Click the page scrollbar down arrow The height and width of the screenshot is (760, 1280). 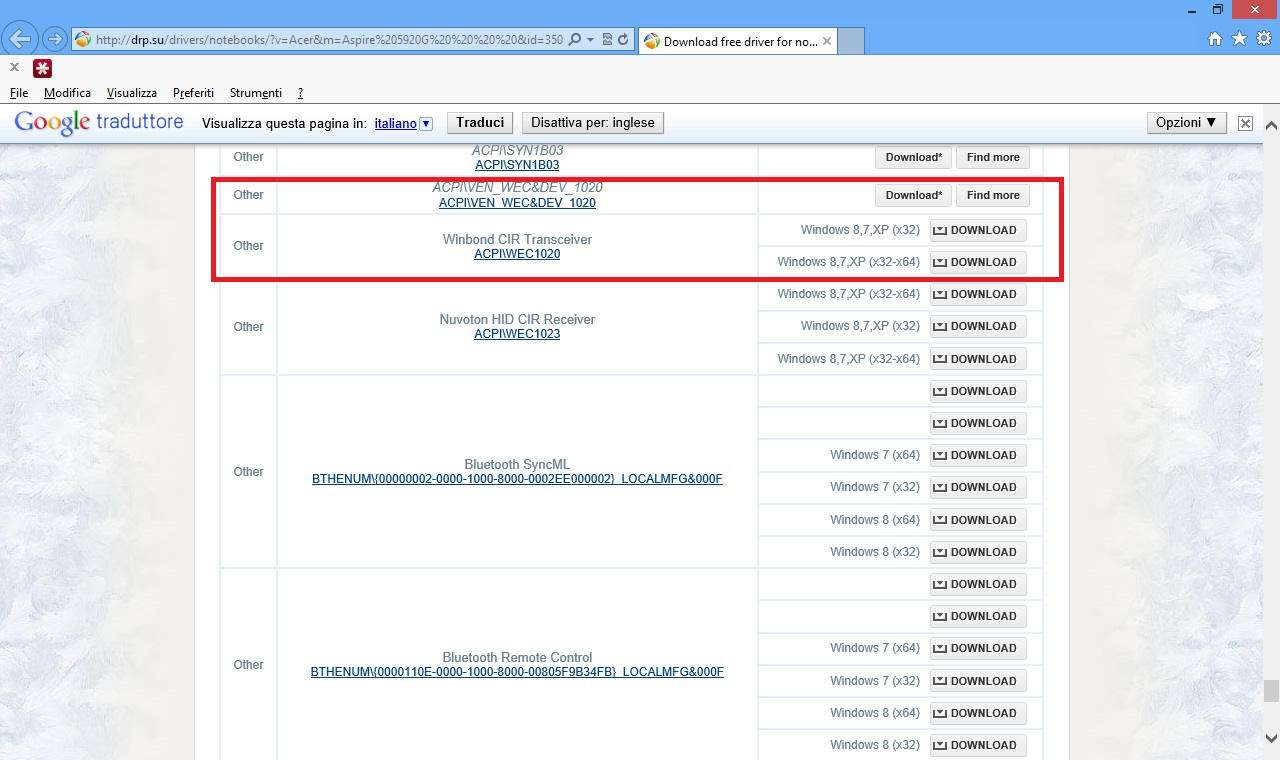1271,739
